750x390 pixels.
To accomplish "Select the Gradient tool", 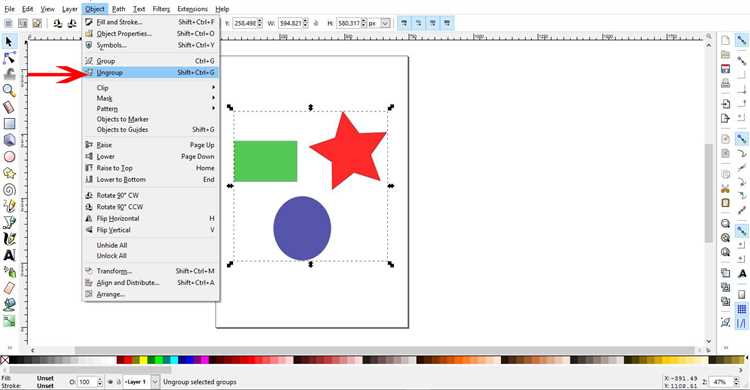I will 9,321.
